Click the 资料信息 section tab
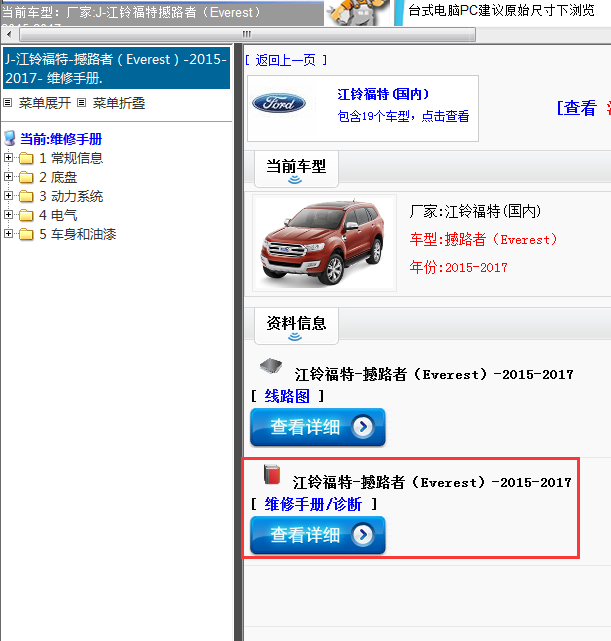The width and height of the screenshot is (611, 641). tap(296, 326)
